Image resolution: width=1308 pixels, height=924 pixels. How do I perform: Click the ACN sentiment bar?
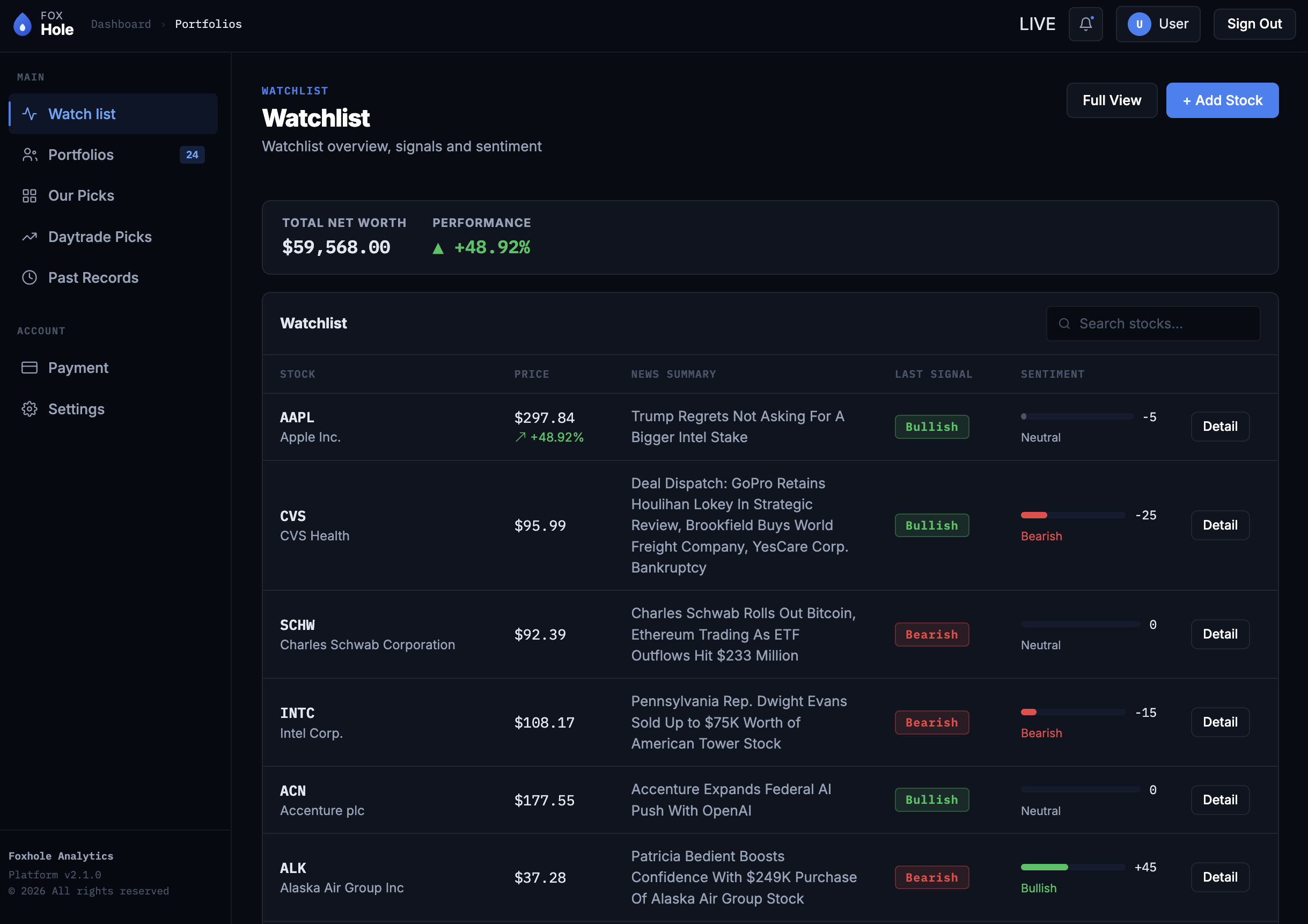click(1080, 789)
